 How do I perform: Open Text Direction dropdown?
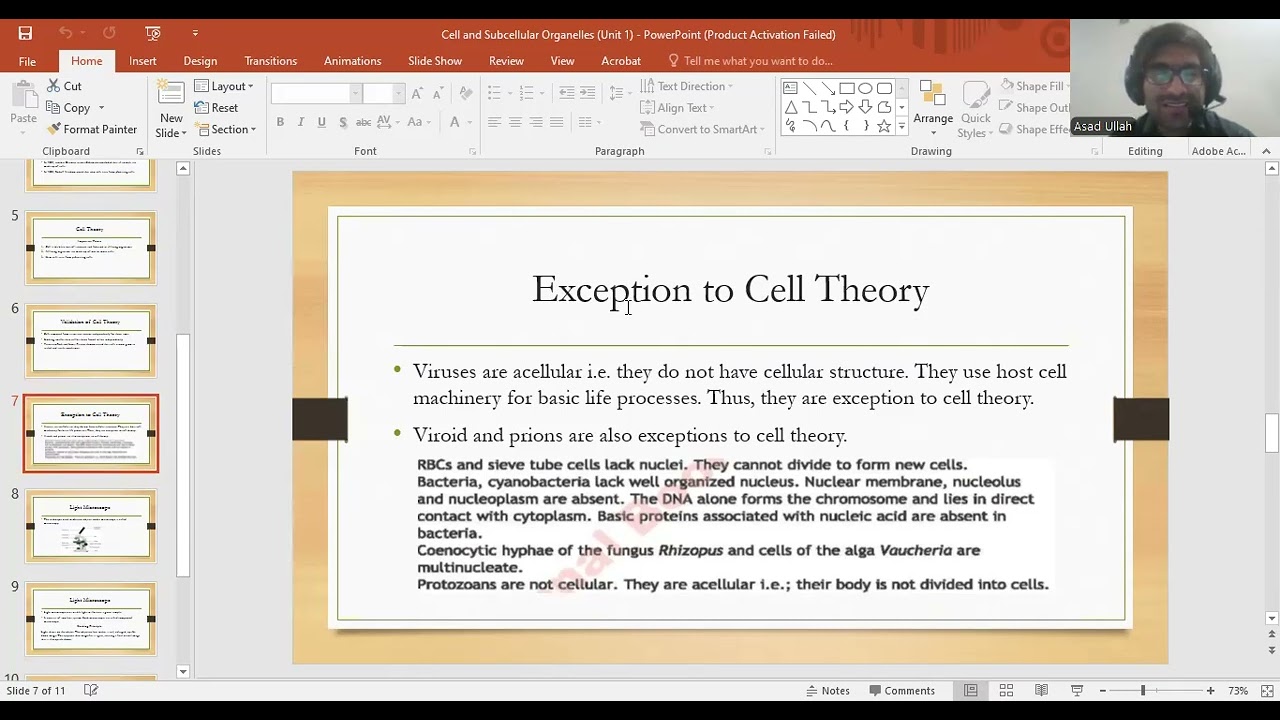[x=687, y=86]
